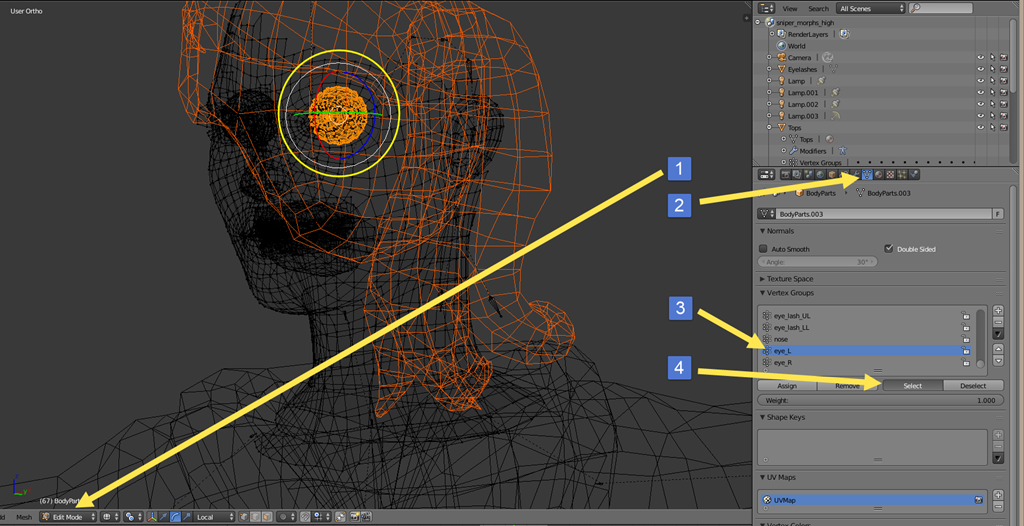Click the Deselect vertex group button
This screenshot has width=1024, height=526.
click(973, 386)
